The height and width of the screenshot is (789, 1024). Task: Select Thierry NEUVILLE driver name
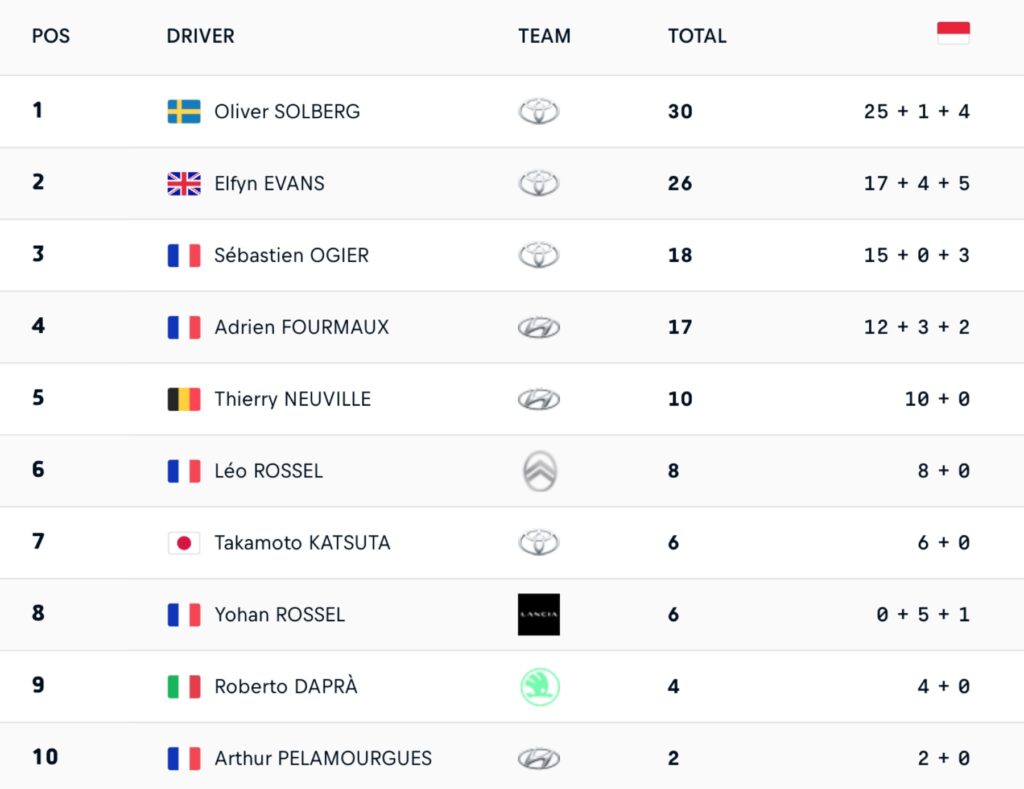click(x=292, y=399)
